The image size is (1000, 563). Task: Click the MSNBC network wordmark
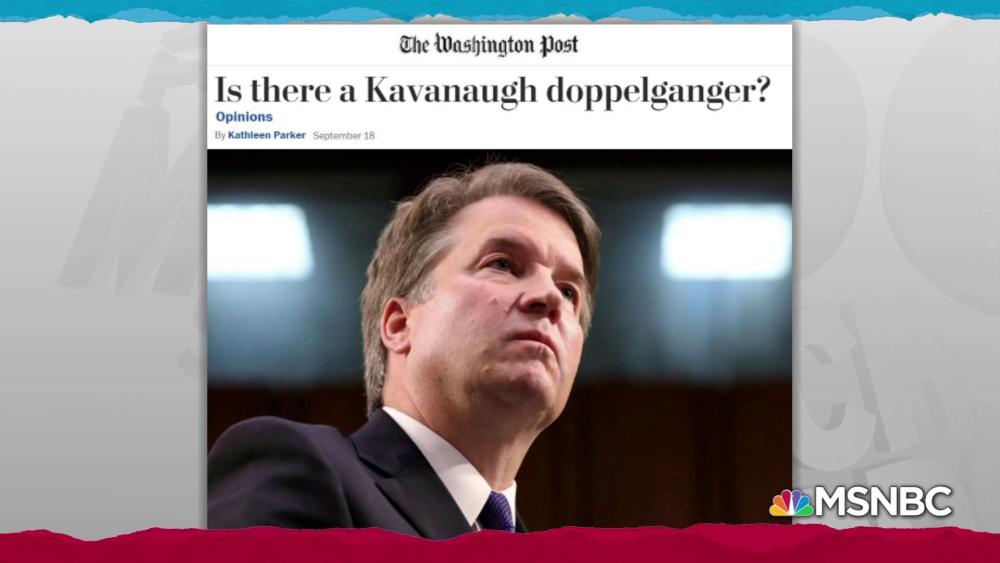[884, 502]
